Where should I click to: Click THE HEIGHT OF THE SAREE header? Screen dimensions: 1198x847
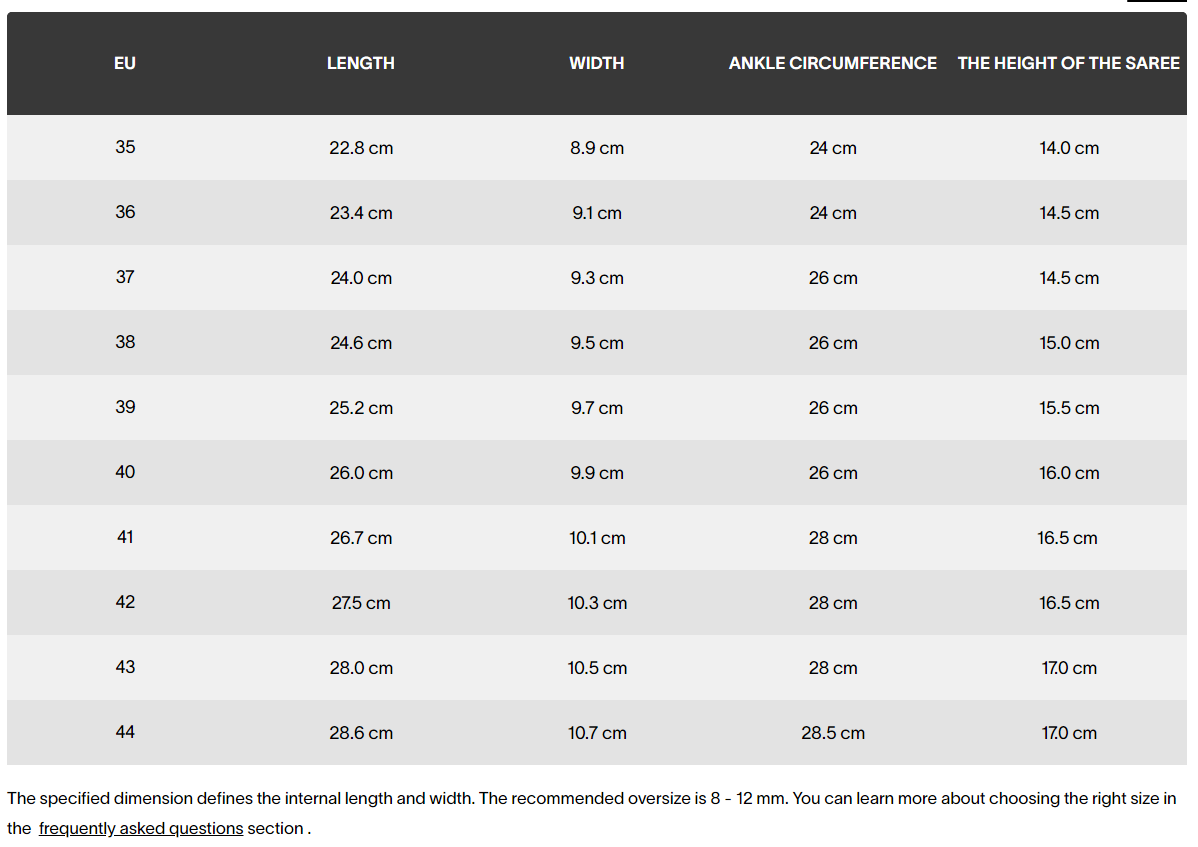click(1069, 63)
